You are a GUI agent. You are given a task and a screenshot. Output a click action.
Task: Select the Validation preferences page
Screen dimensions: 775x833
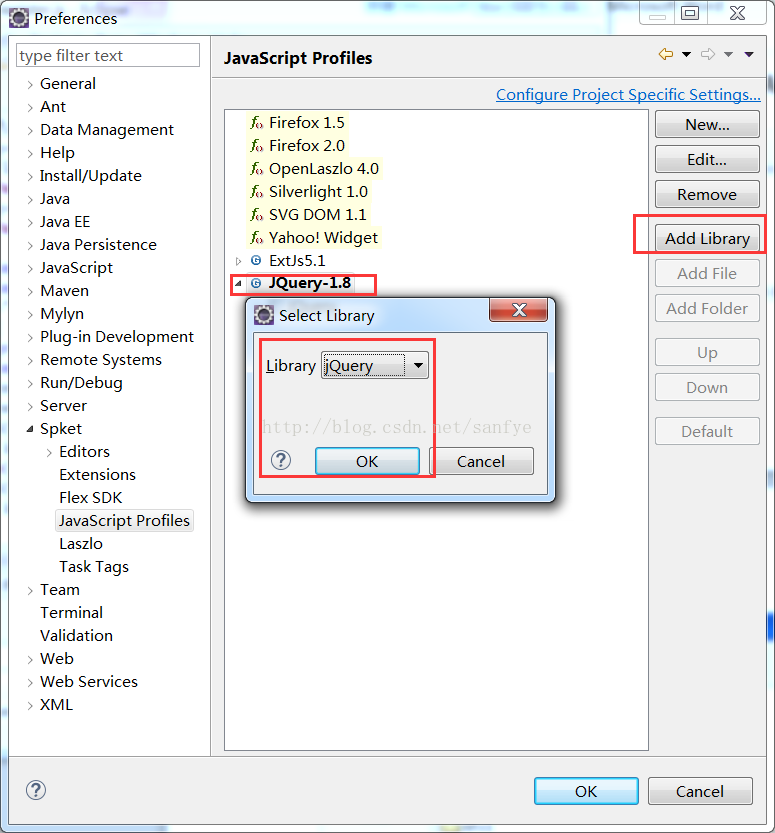[76, 635]
